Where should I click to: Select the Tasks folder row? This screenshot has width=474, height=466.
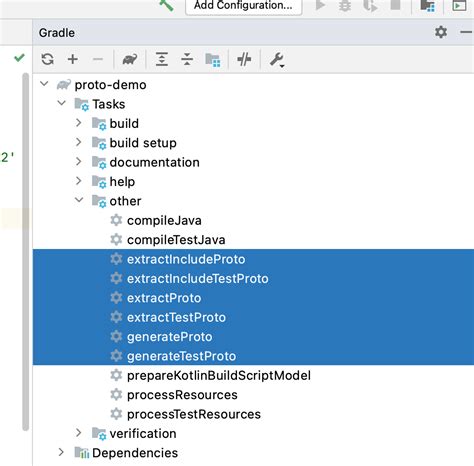click(x=253, y=104)
